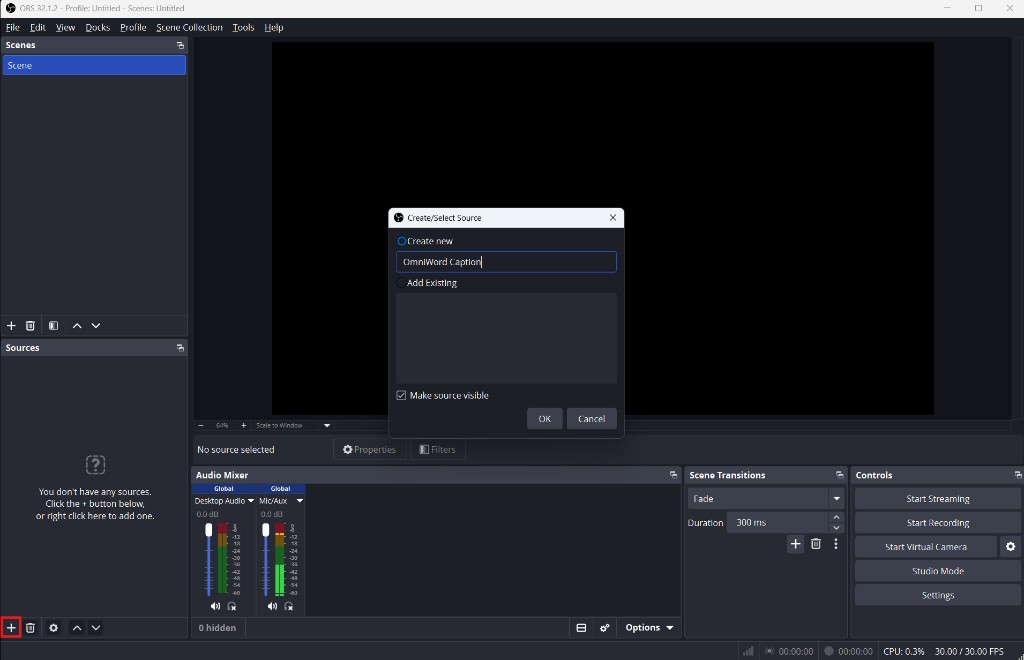The width and height of the screenshot is (1024, 660).
Task: Expand Desktop Audio options arrow
Action: (251, 501)
